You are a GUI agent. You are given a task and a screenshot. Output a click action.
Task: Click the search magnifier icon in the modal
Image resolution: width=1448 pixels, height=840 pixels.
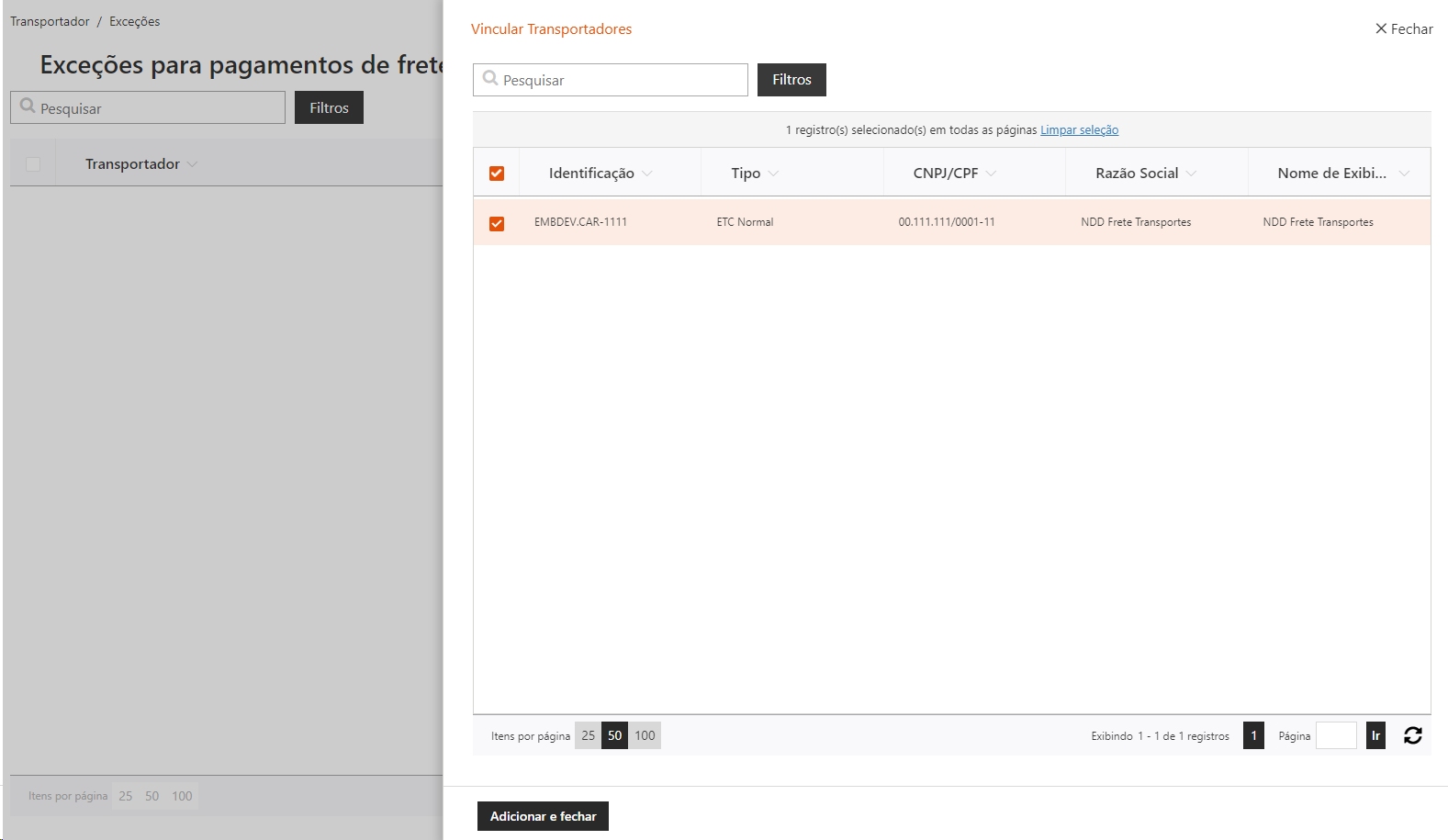click(x=490, y=79)
